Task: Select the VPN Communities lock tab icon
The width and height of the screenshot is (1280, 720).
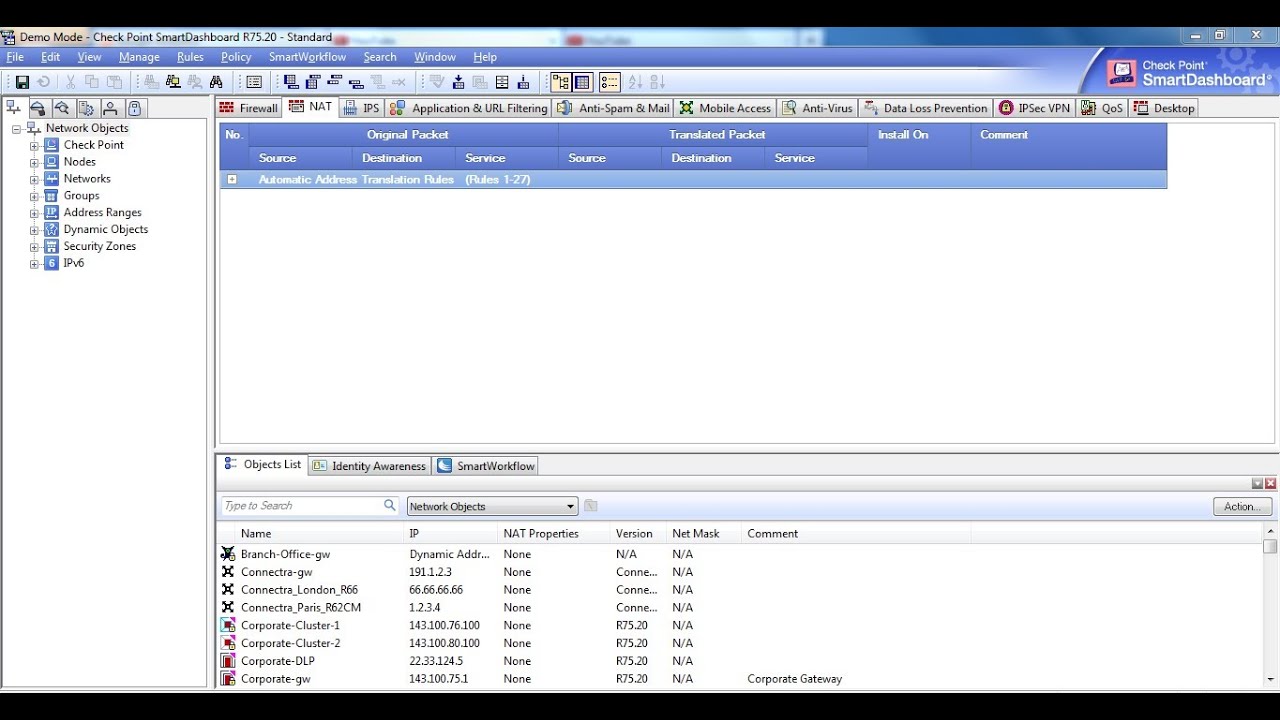Action: 135,108
